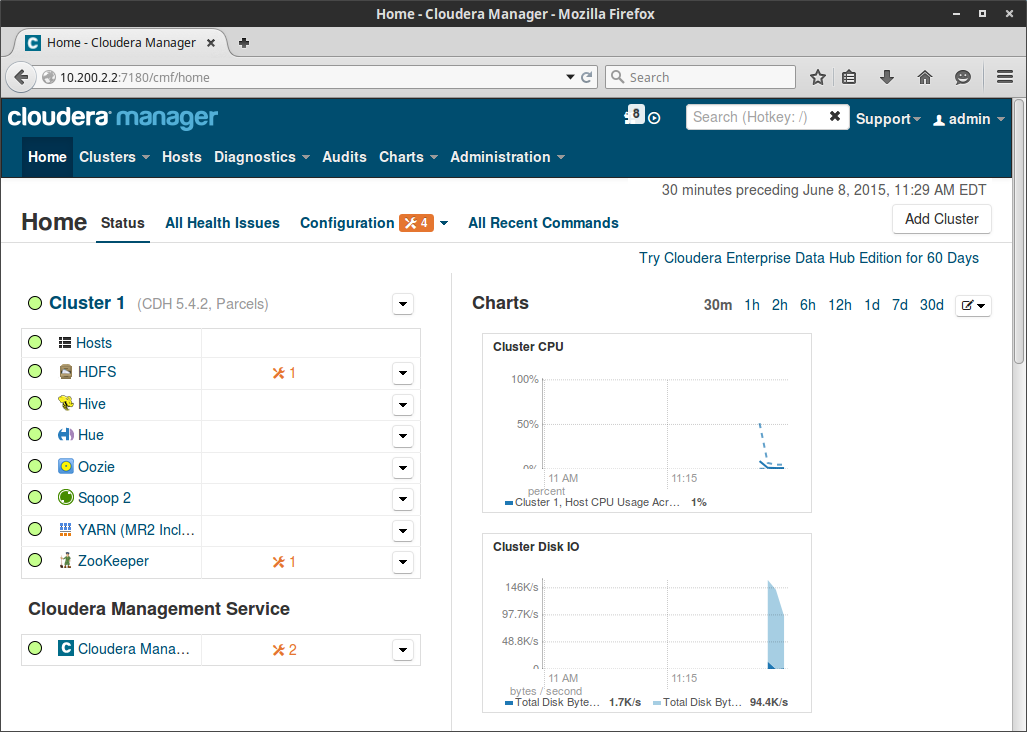Viewport: 1027px width, 732px height.
Task: Open the Firefox hamburger menu
Action: pos(1005,77)
